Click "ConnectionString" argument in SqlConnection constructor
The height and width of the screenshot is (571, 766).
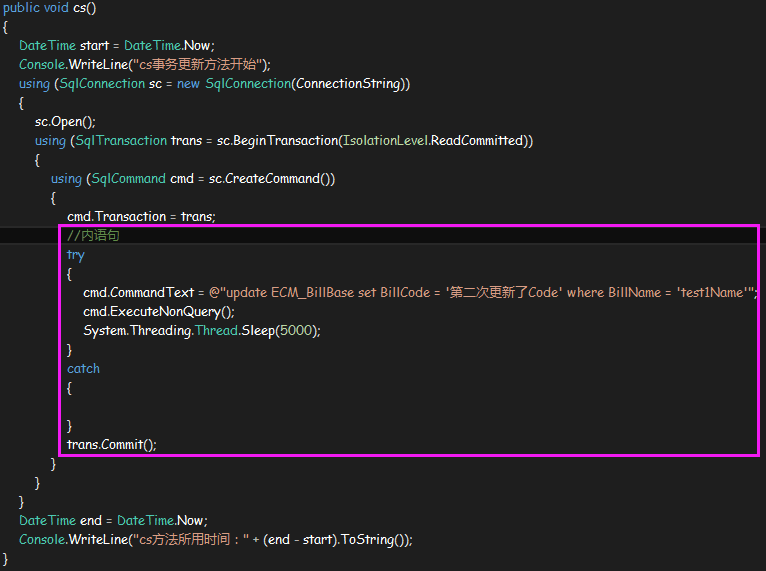348,84
